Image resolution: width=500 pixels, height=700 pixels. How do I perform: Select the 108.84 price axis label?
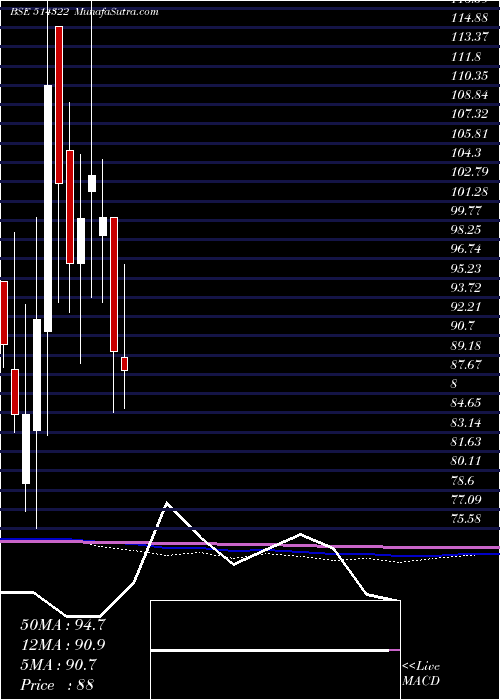tap(469, 95)
